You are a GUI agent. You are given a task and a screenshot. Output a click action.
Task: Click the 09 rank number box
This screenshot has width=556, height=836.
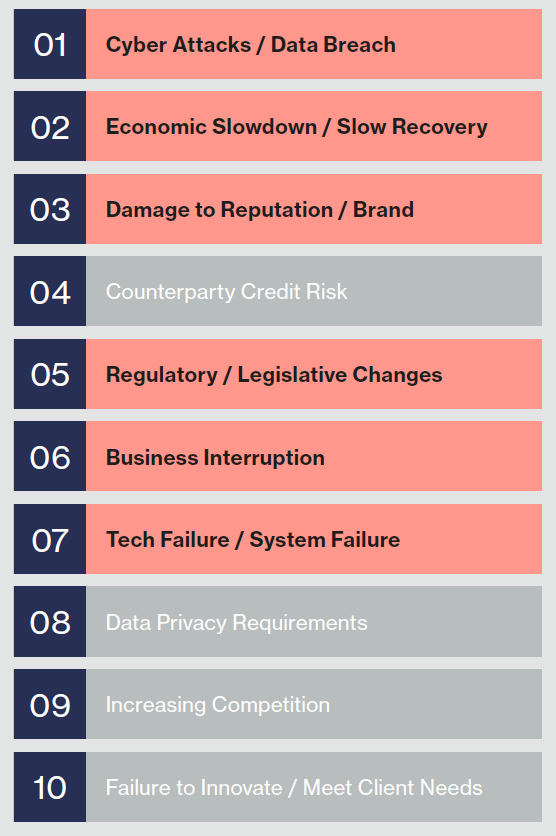tap(50, 704)
